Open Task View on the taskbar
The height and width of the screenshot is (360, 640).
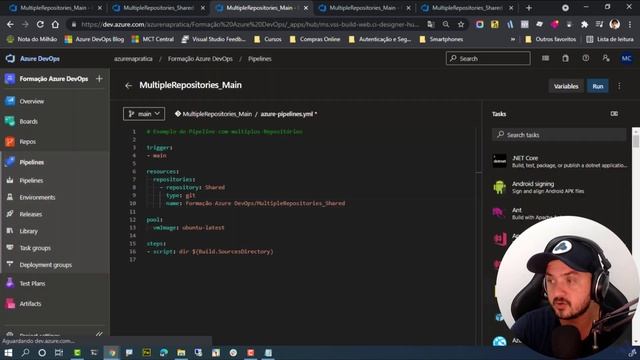click(59, 353)
